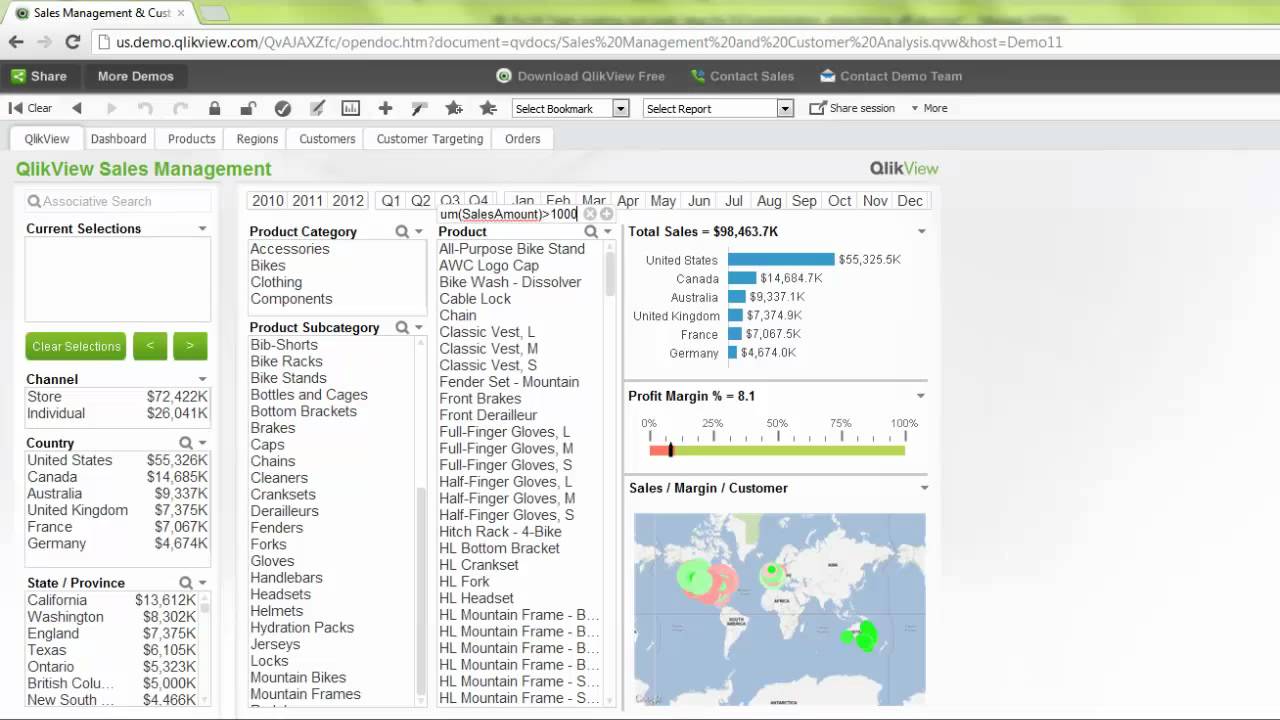Toggle year 2012 selection
The image size is (1280, 720).
click(x=348, y=201)
